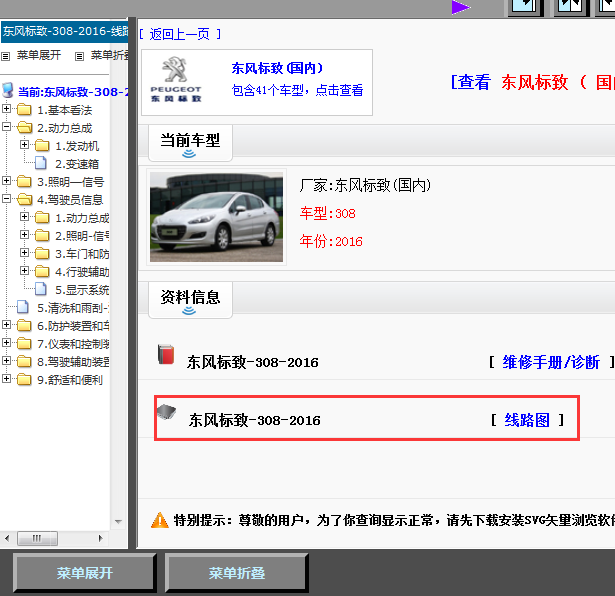Click the list icon beside top 菜单折叠
The image size is (615, 596).
click(79, 56)
